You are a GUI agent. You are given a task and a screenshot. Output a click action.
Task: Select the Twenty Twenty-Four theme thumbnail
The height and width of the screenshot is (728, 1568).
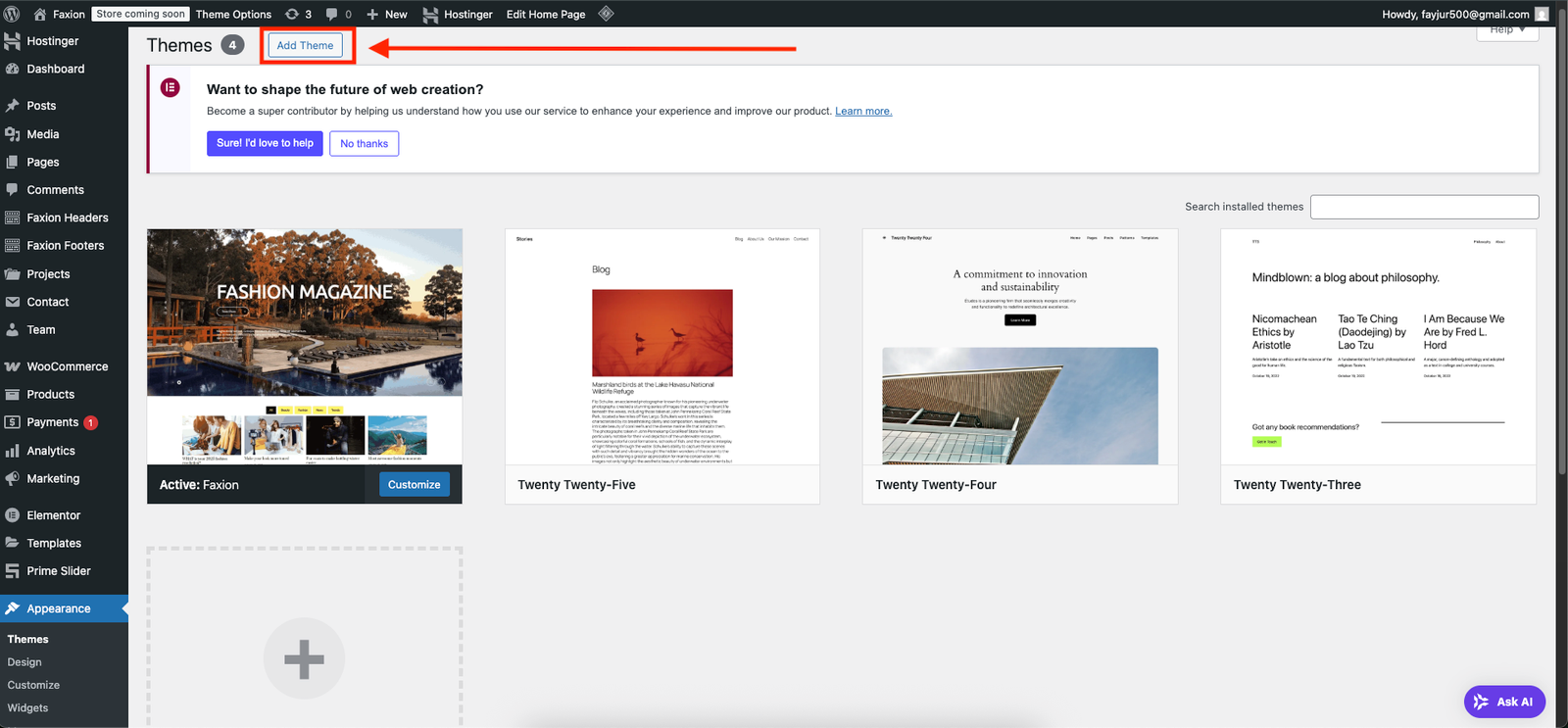(x=1019, y=347)
